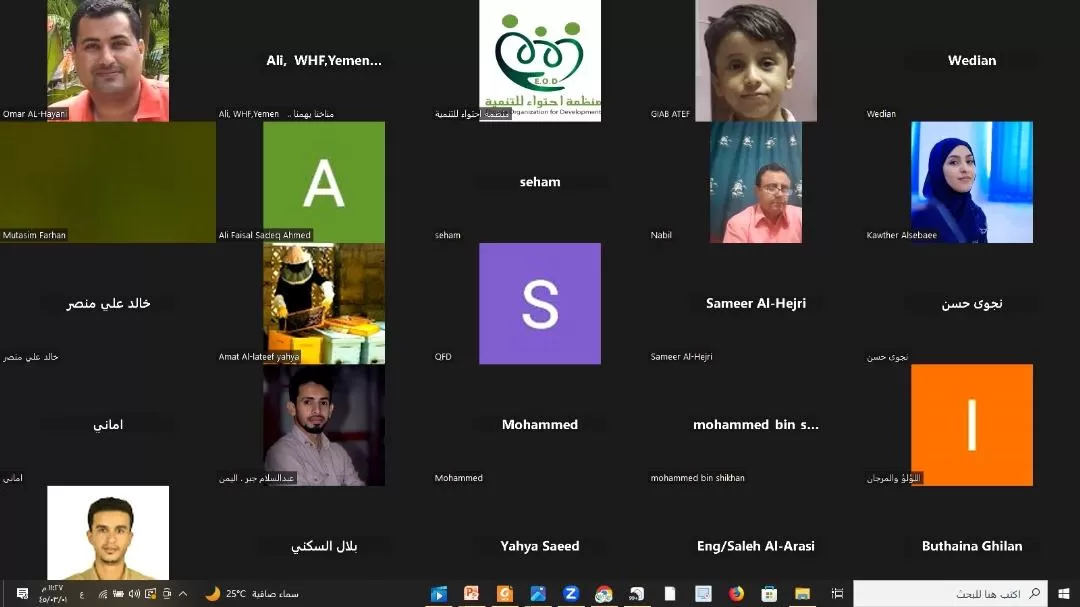1080x607 pixels.
Task: Open File Explorer from taskbar
Action: tap(802, 594)
